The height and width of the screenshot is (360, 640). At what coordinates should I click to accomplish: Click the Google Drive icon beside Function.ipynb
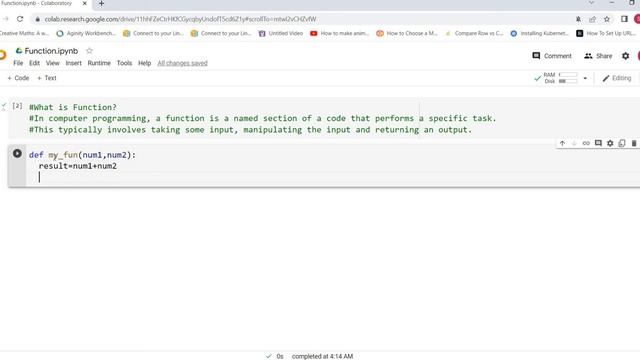click(19, 51)
